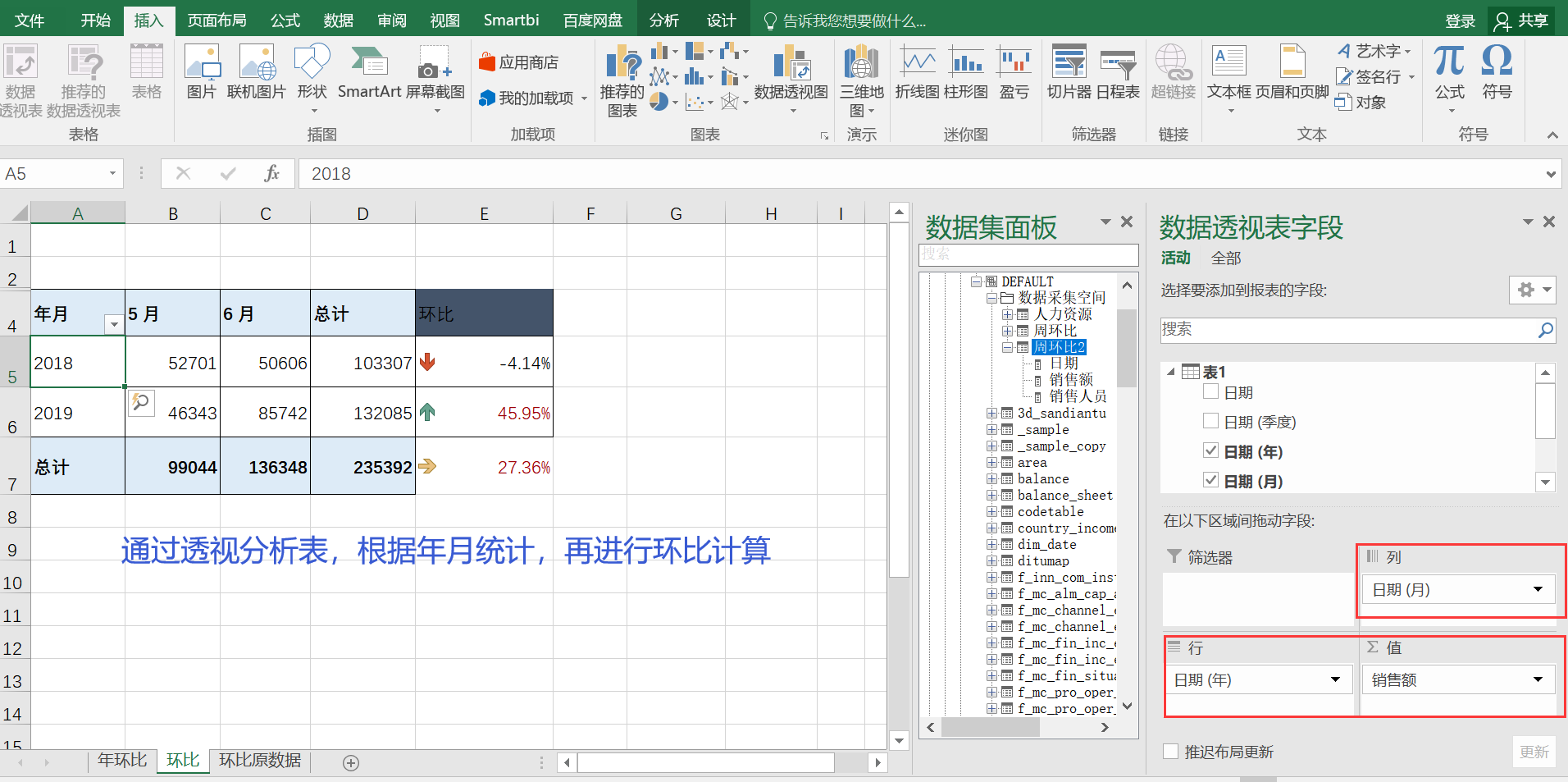This screenshot has width=1568, height=782.
Task: Click the 共享 share button
Action: click(1522, 21)
